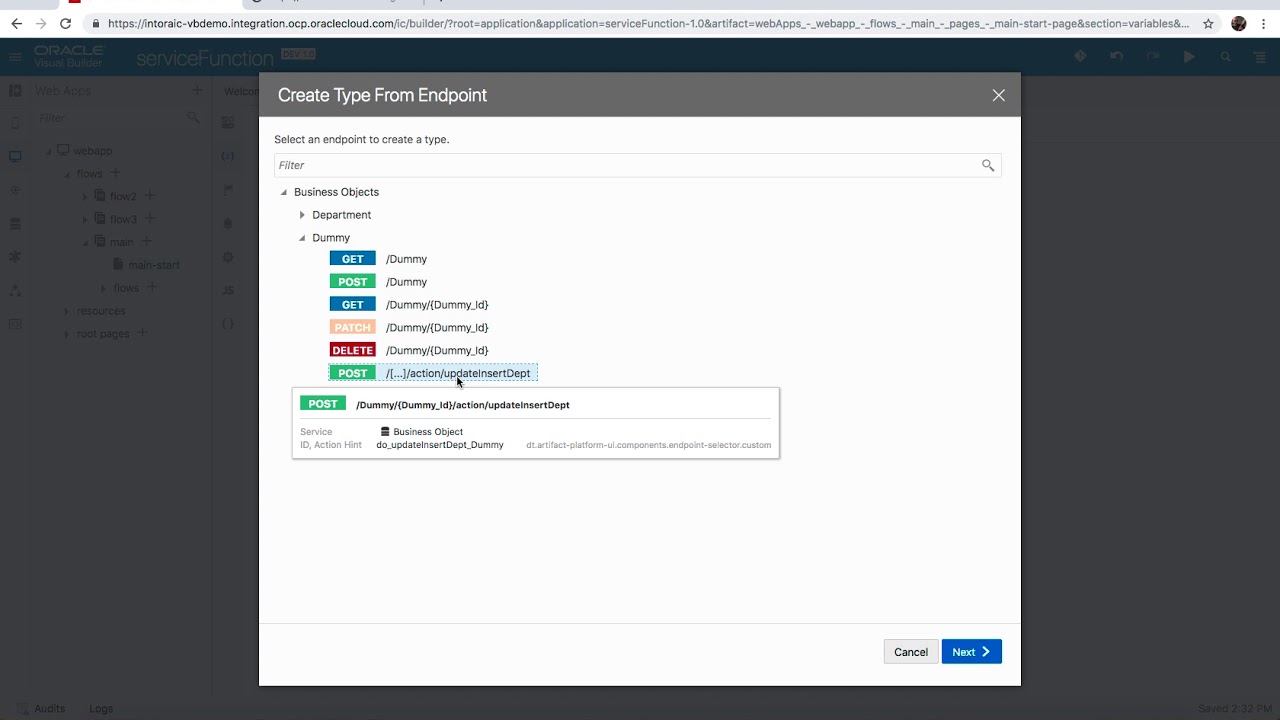
Task: Select the DELETE /Dummy/{Dummy_Id} endpoint
Action: pos(410,351)
